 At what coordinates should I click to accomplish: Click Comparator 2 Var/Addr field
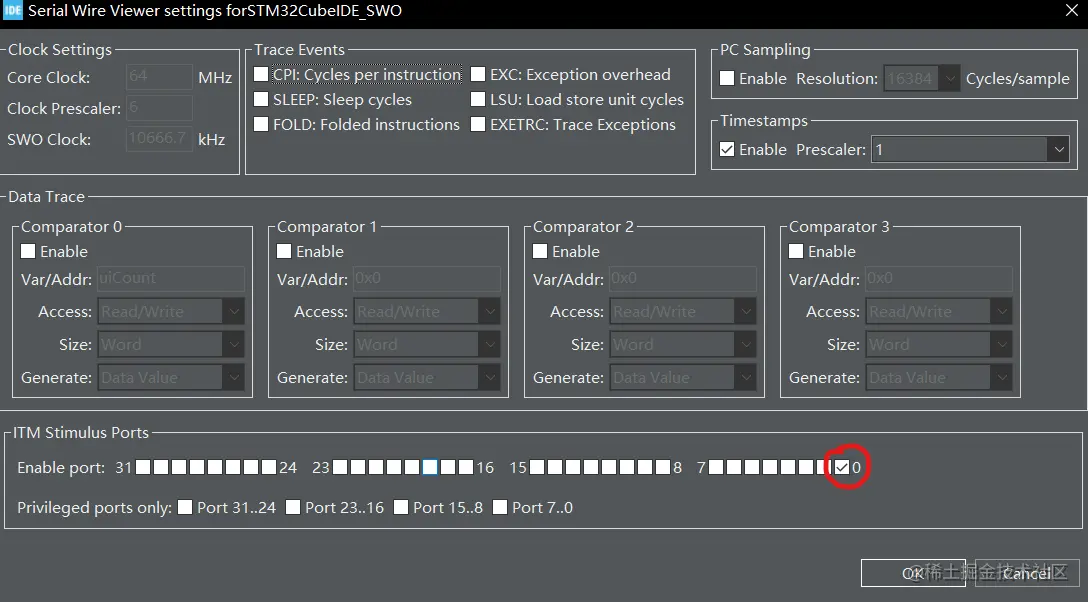683,278
